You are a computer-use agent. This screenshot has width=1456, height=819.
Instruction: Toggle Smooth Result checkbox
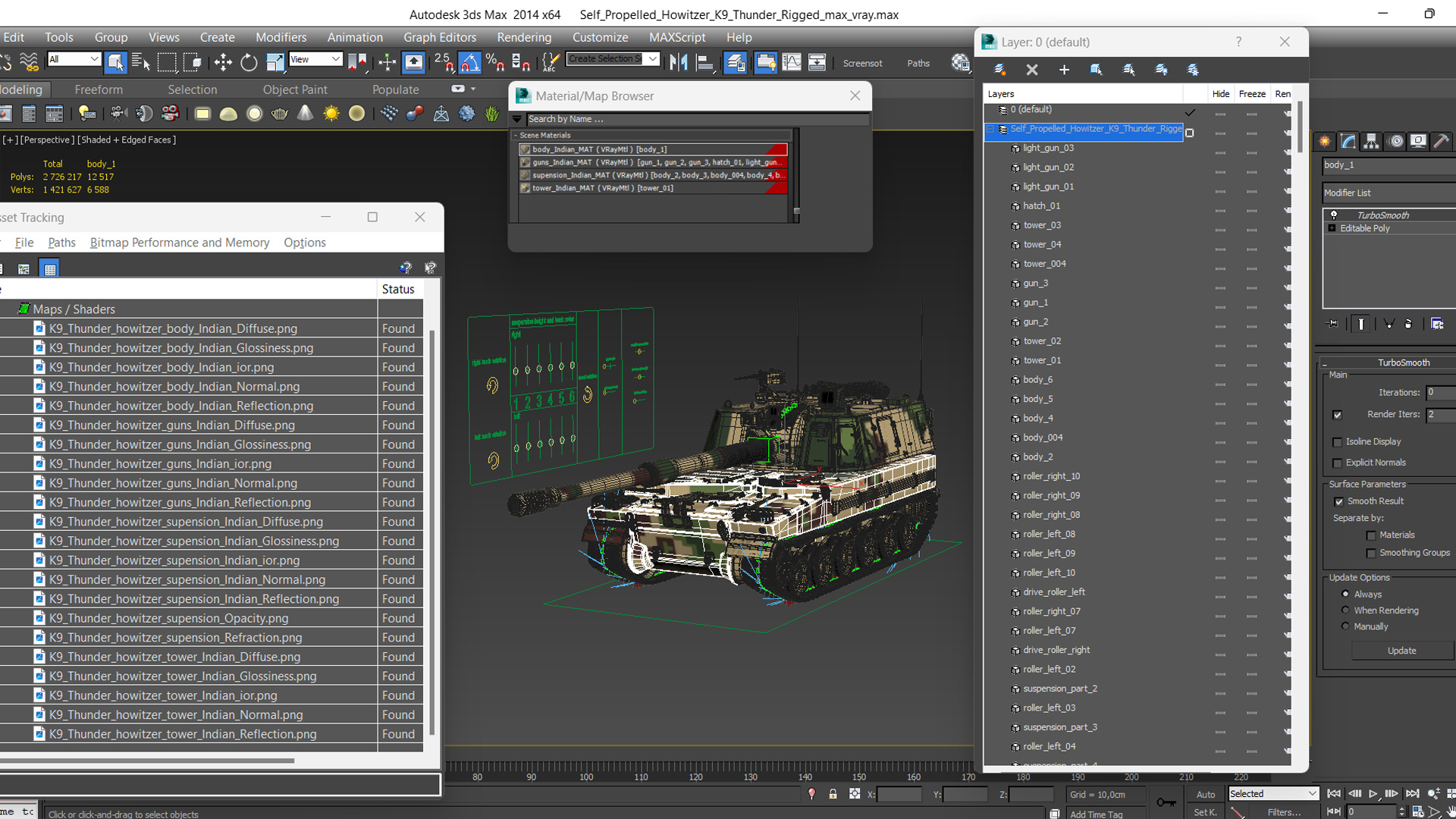(x=1339, y=501)
